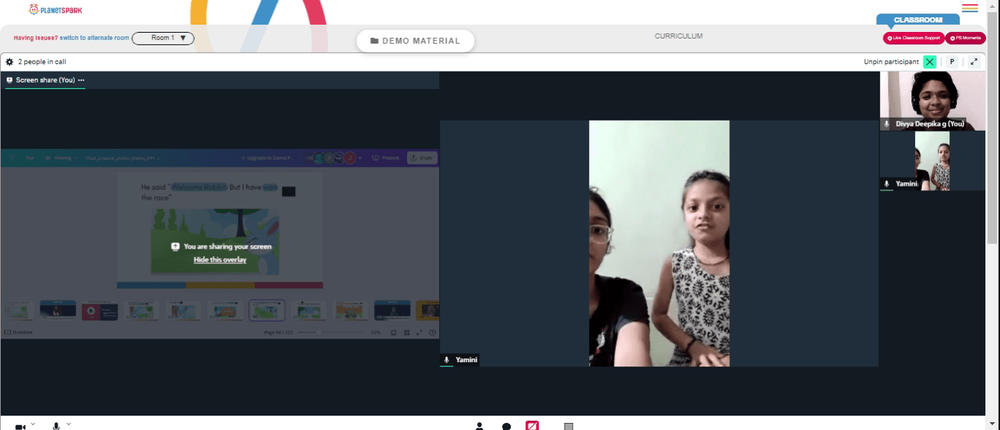Click the Having issues? text
This screenshot has height=430, width=1000.
[36, 38]
